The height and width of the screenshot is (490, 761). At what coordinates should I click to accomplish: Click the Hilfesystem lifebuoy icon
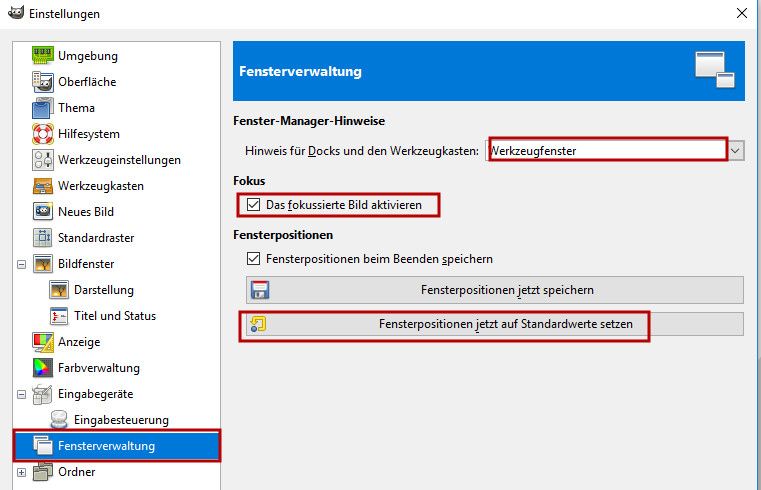(x=42, y=133)
